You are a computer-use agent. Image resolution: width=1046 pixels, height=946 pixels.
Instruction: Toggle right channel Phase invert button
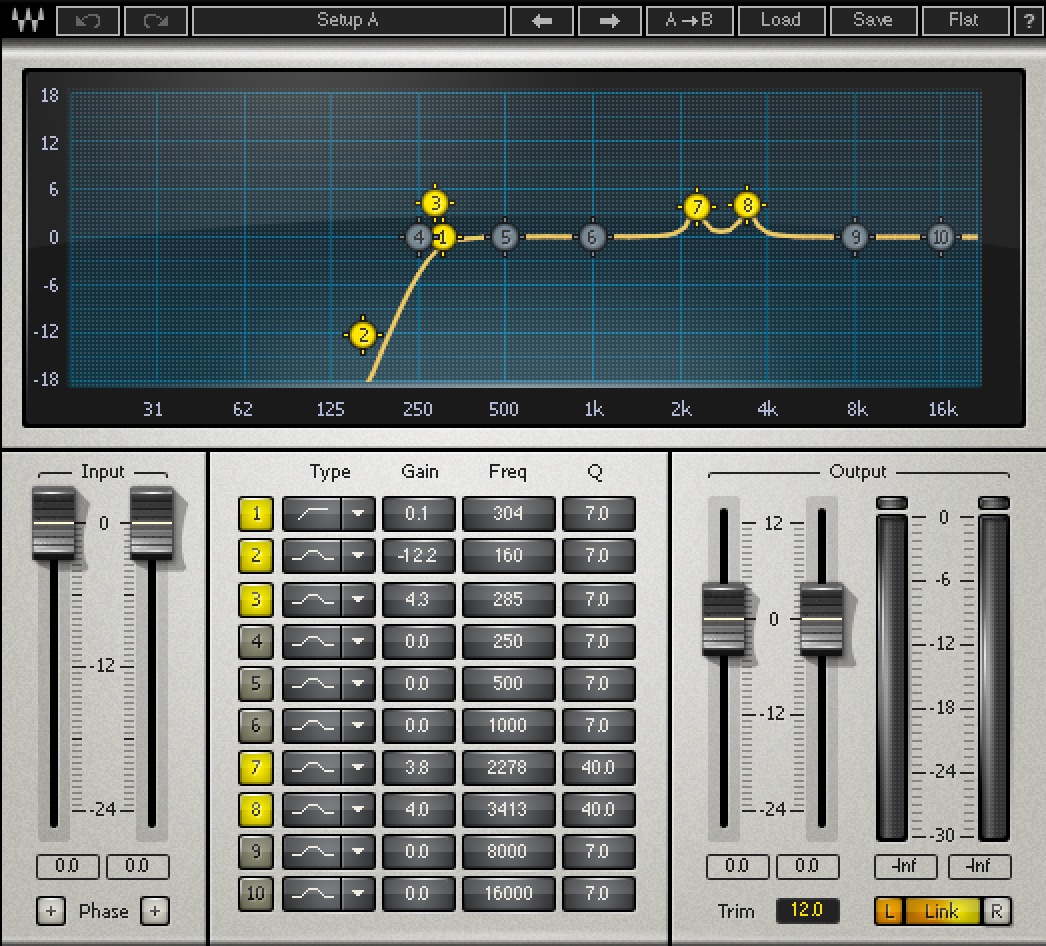tap(155, 911)
